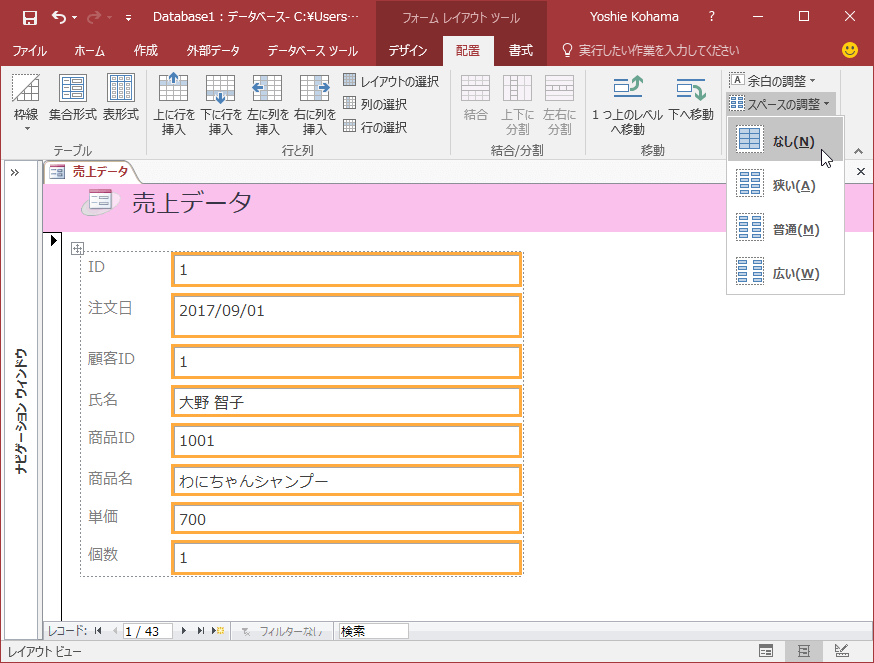Select 狭い(A) spacing option
This screenshot has width=874, height=663.
point(785,185)
